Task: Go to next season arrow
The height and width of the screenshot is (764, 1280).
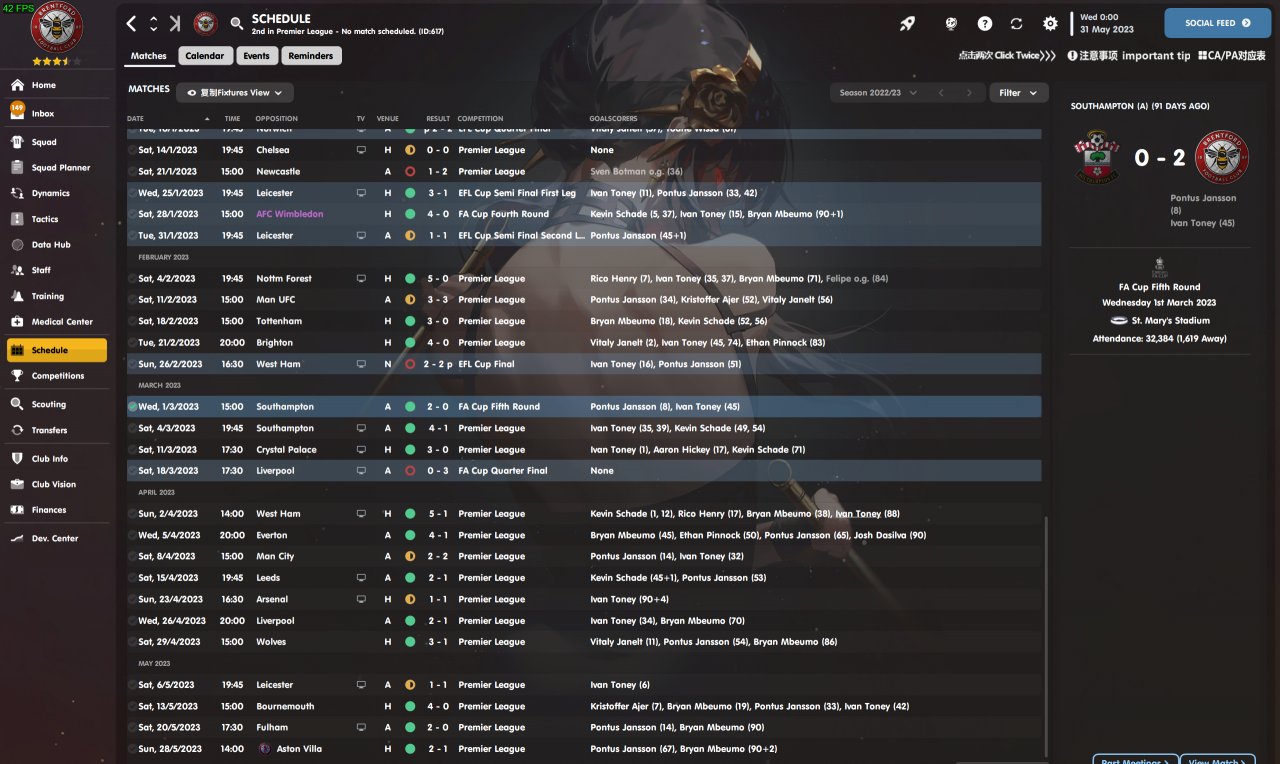Action: coord(968,93)
